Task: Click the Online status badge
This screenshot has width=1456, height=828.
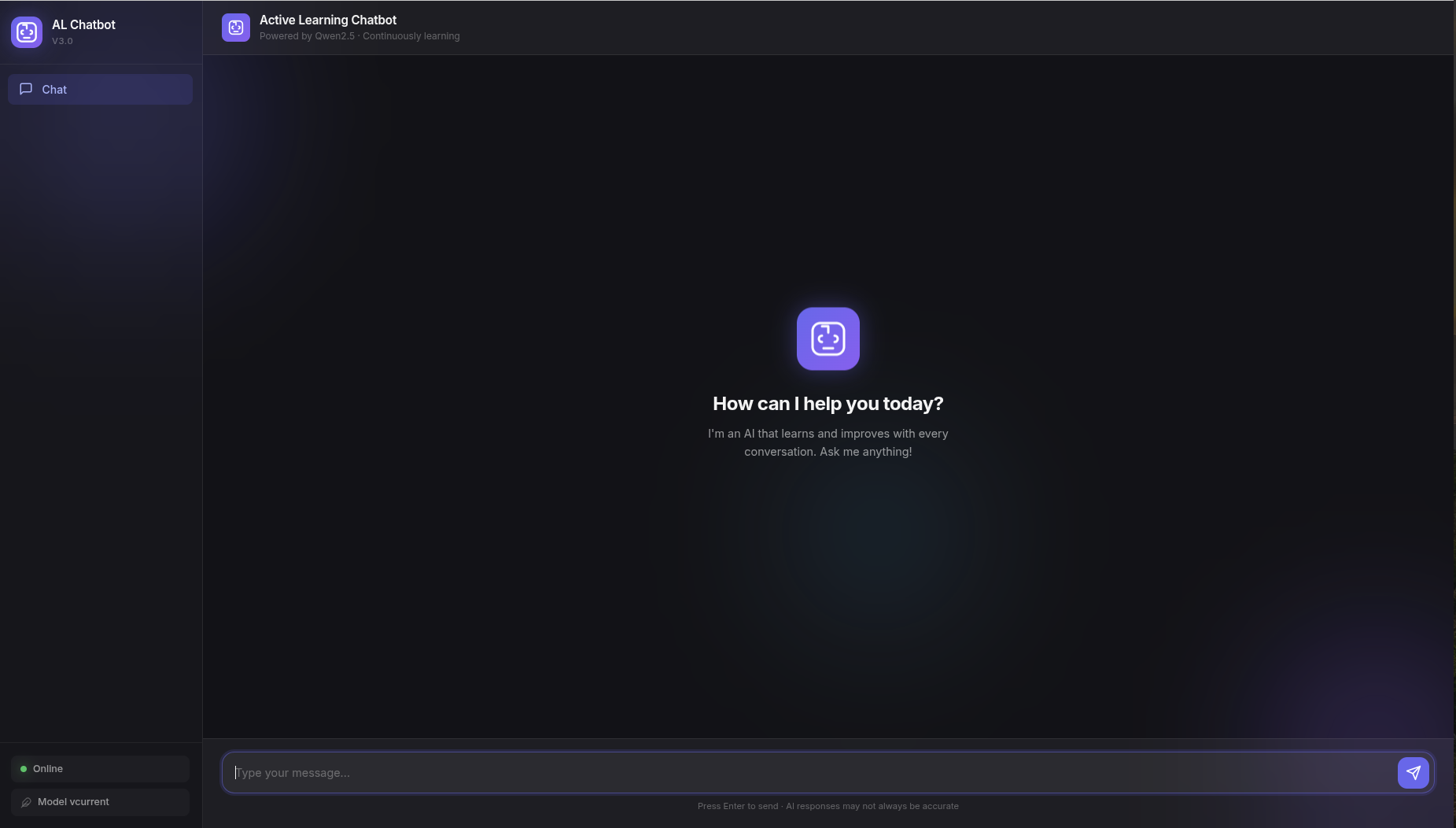Action: (x=100, y=769)
